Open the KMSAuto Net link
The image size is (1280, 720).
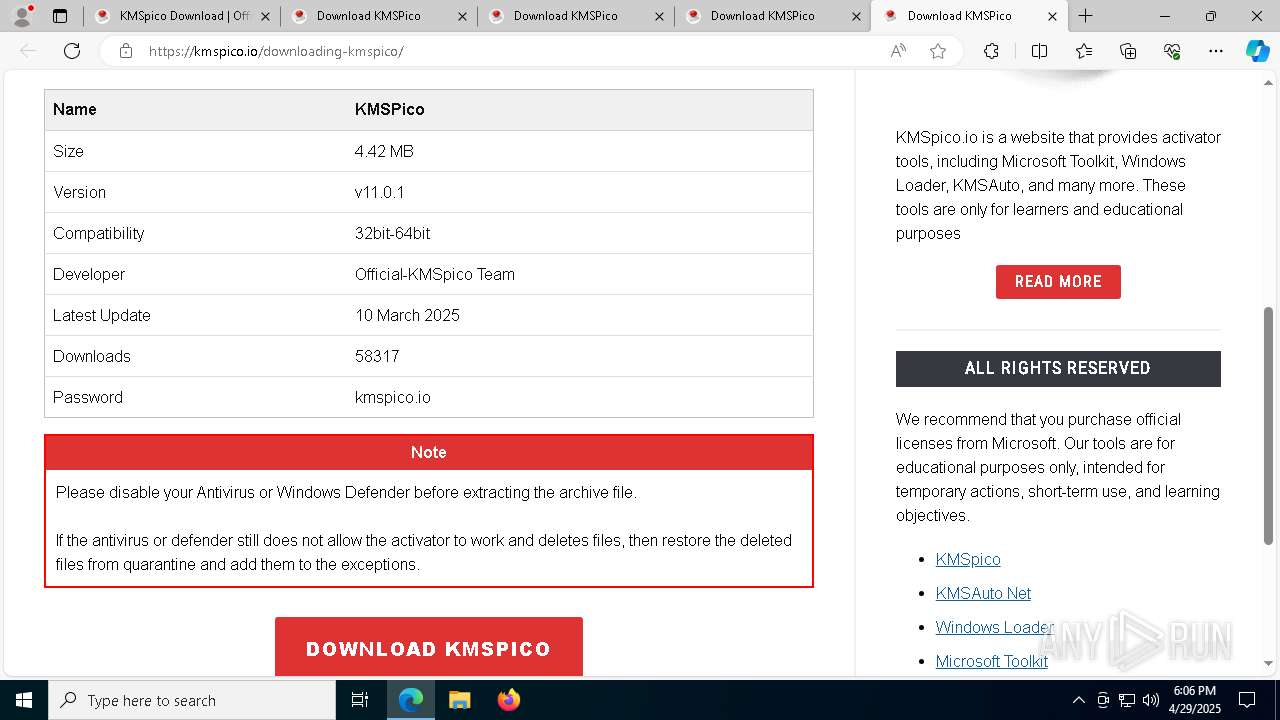(983, 593)
